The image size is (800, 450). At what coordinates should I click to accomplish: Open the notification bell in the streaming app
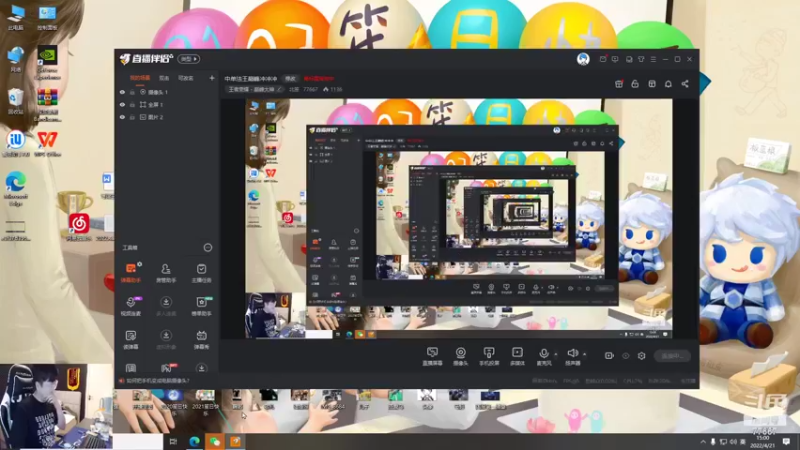668,84
